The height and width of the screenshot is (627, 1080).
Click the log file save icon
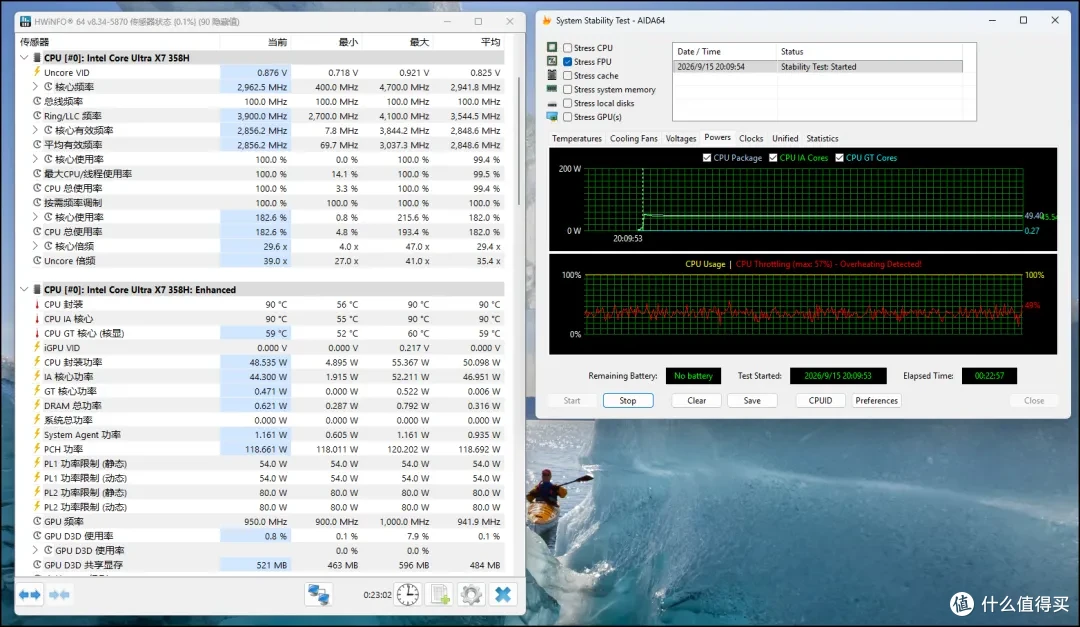(439, 594)
